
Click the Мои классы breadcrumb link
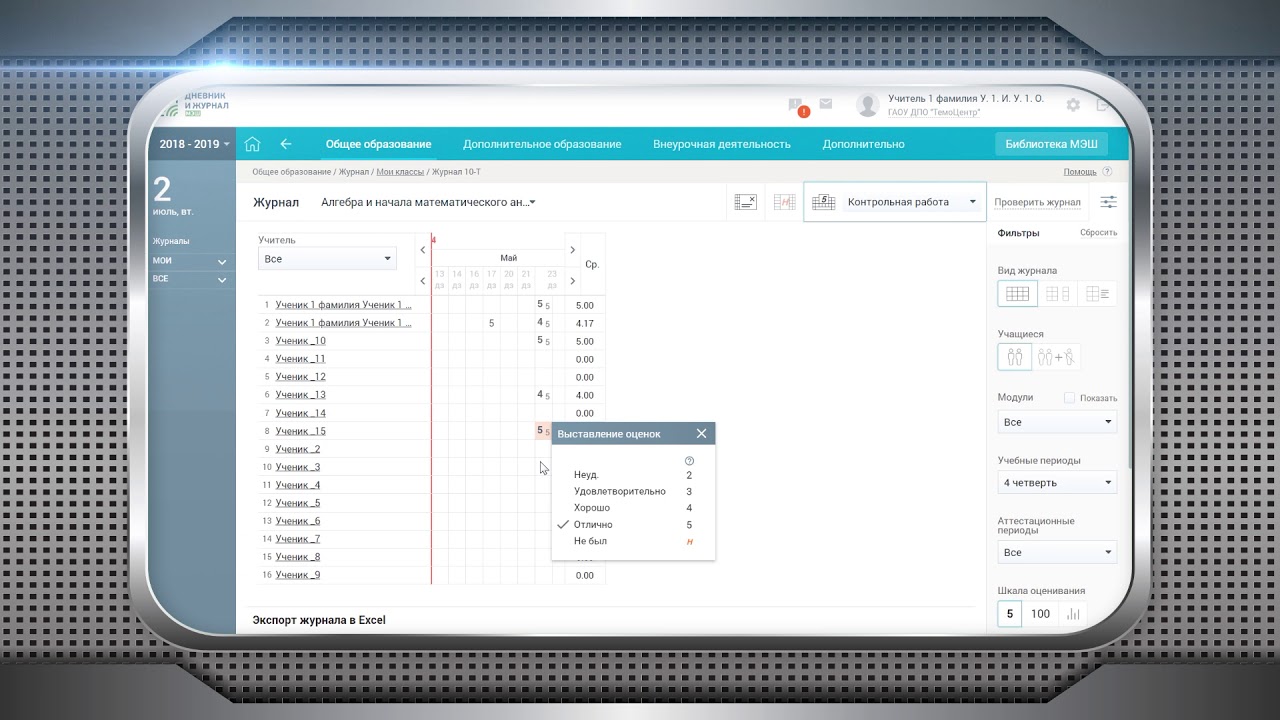[400, 172]
